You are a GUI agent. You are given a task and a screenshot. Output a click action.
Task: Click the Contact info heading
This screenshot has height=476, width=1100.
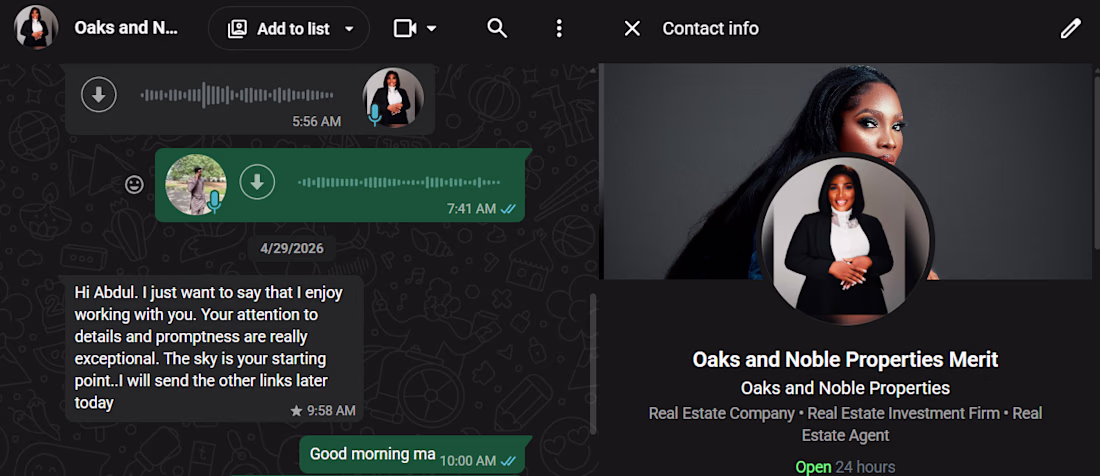711,29
